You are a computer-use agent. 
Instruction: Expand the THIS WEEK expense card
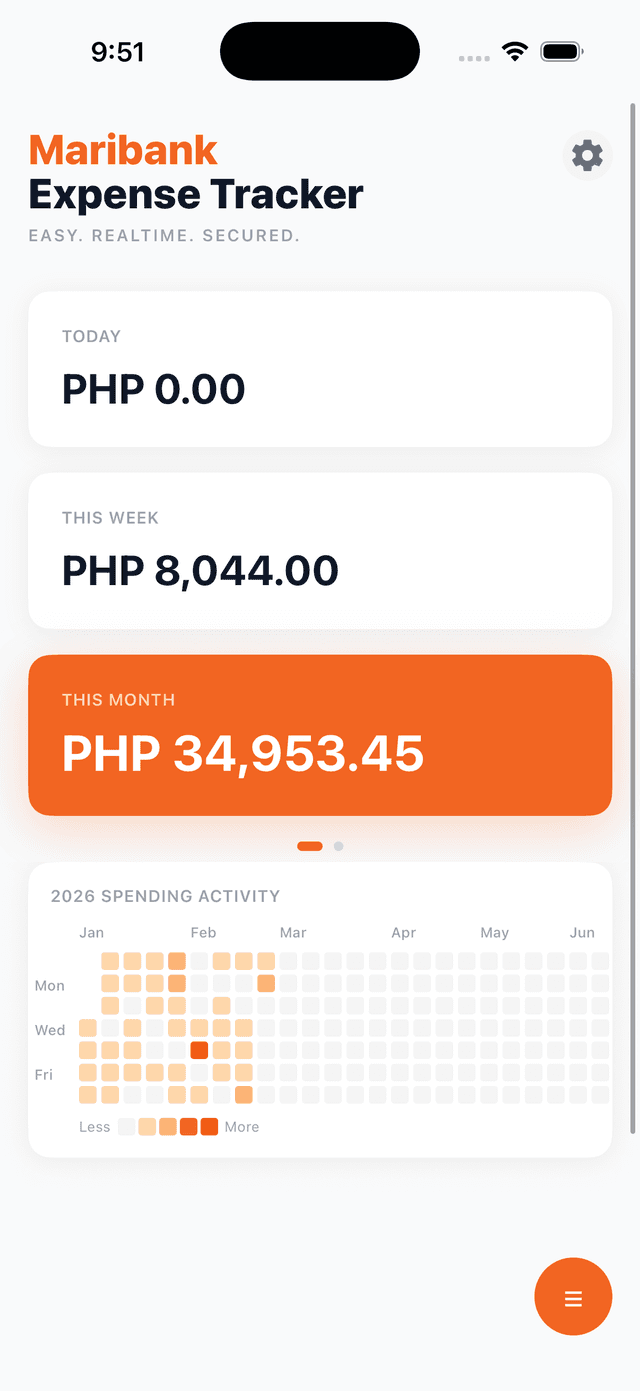click(320, 550)
